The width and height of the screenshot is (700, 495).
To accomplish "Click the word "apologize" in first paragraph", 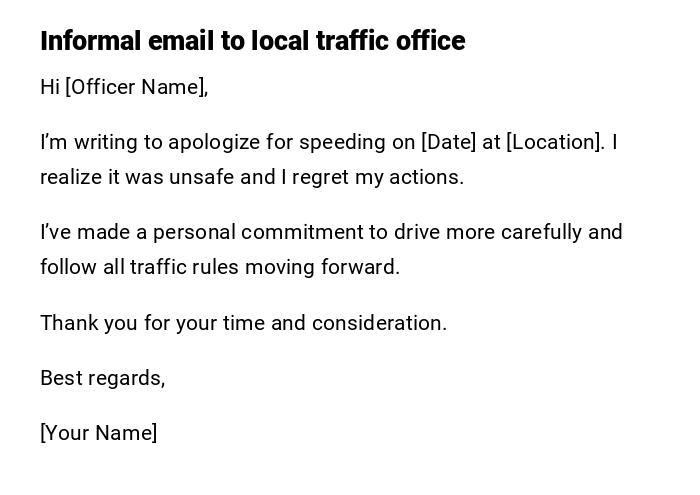I will click(x=213, y=142).
